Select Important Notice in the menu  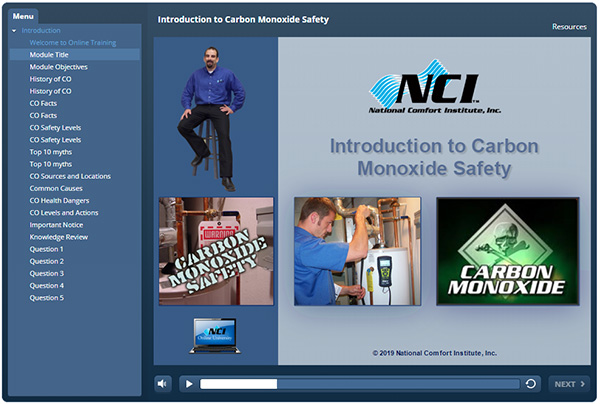(56, 225)
